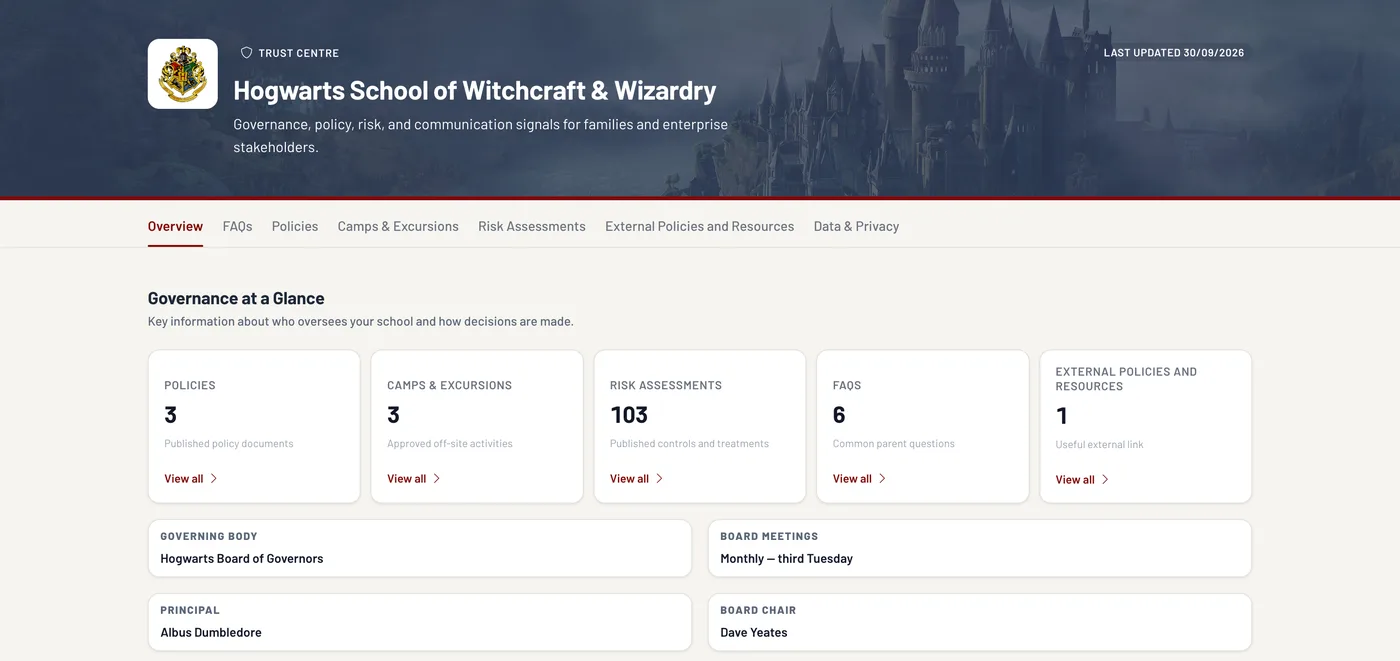Click the Hogwarts Board of Governors text
The width and height of the screenshot is (1400, 661).
(242, 559)
